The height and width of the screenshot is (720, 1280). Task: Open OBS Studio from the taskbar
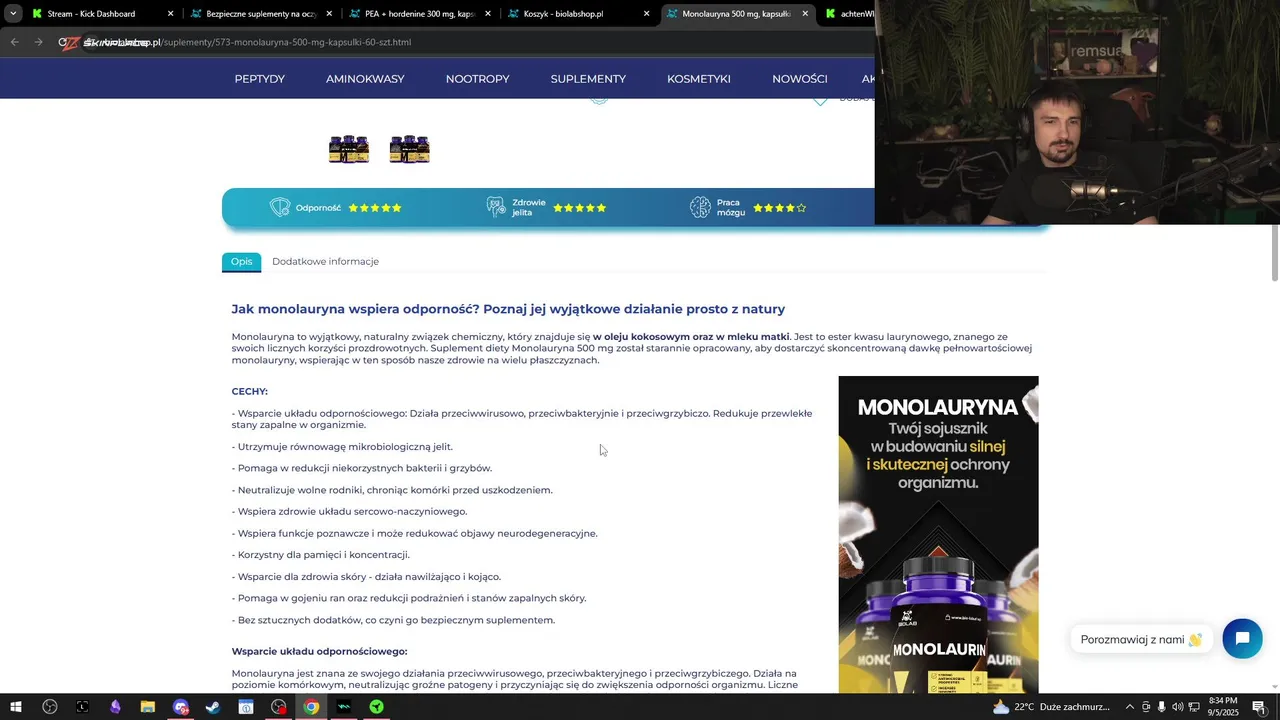[49, 707]
